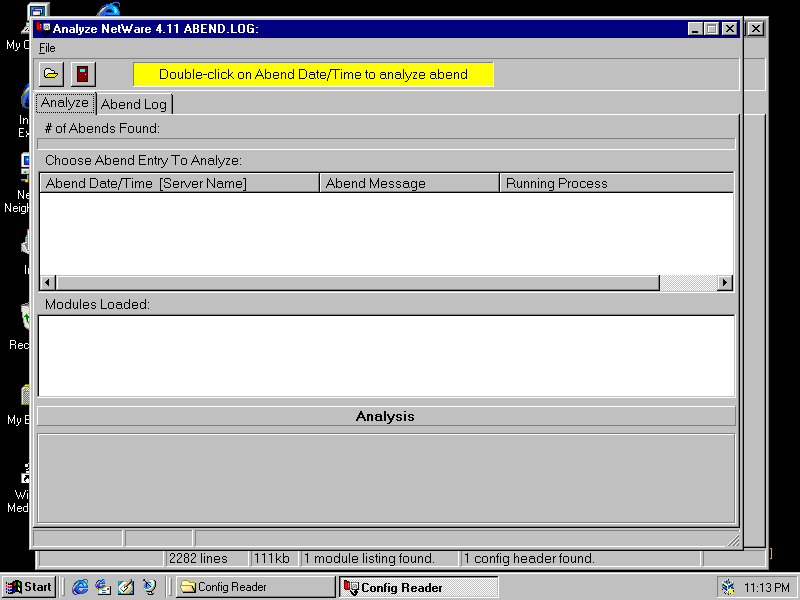Close the Analyze NetWare window
Screen dimensions: 800x600
point(730,29)
